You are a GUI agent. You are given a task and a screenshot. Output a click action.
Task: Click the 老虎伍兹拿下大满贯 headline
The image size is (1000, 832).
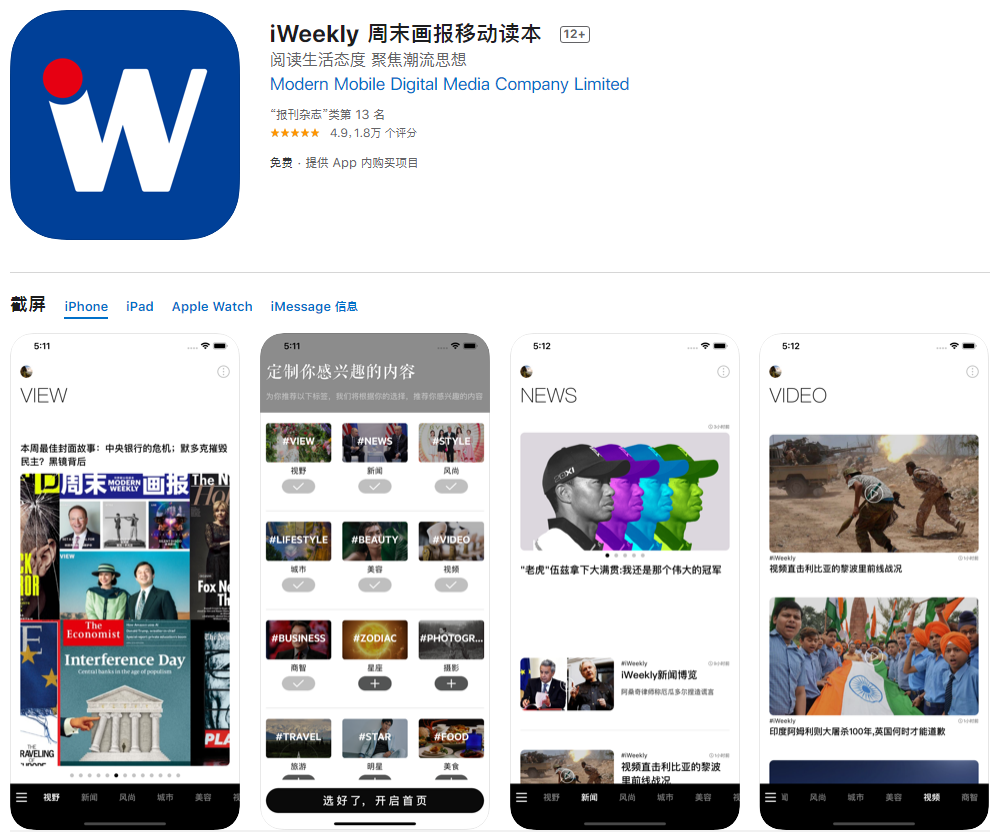[x=621, y=570]
